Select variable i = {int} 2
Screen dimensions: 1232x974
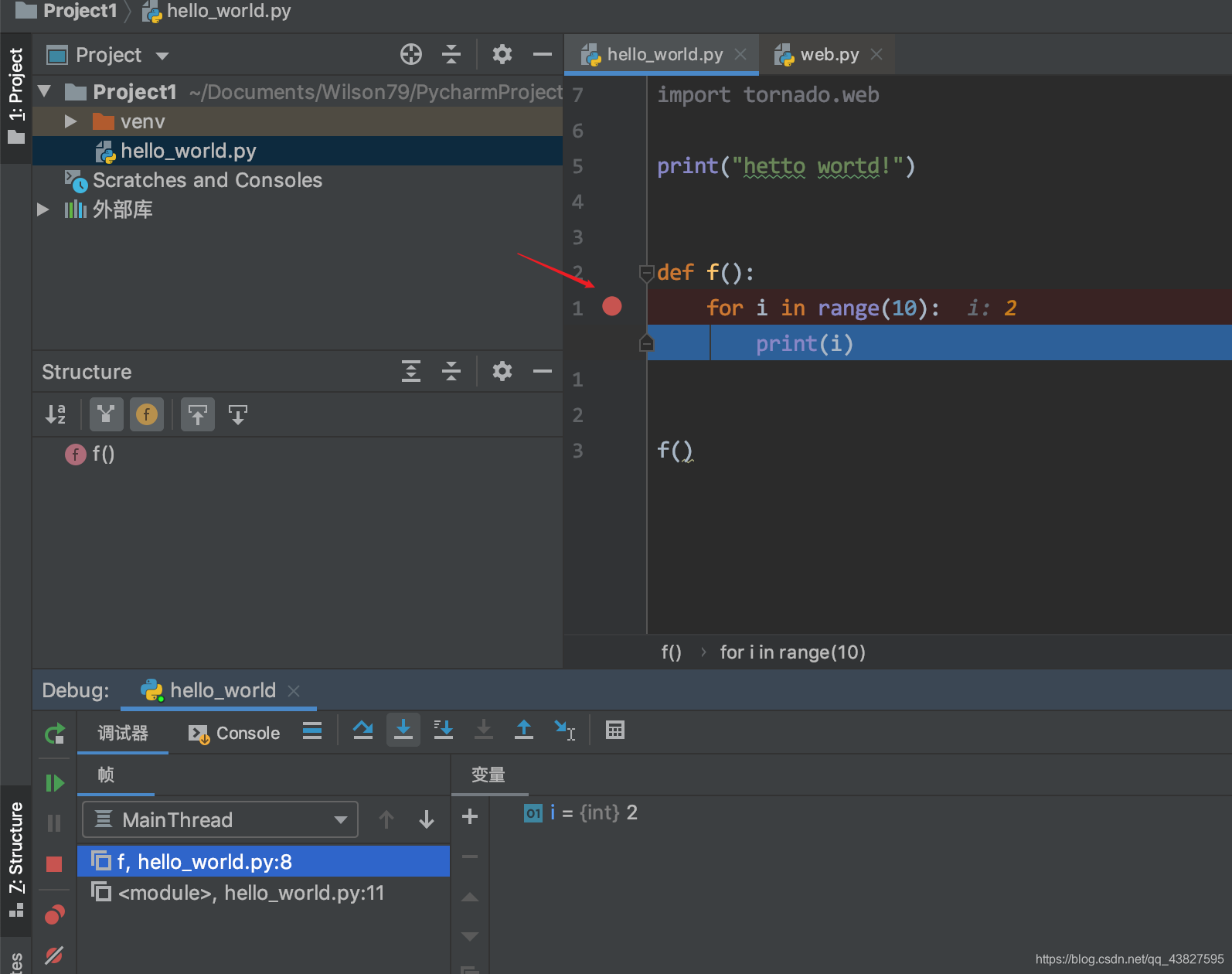pos(581,812)
